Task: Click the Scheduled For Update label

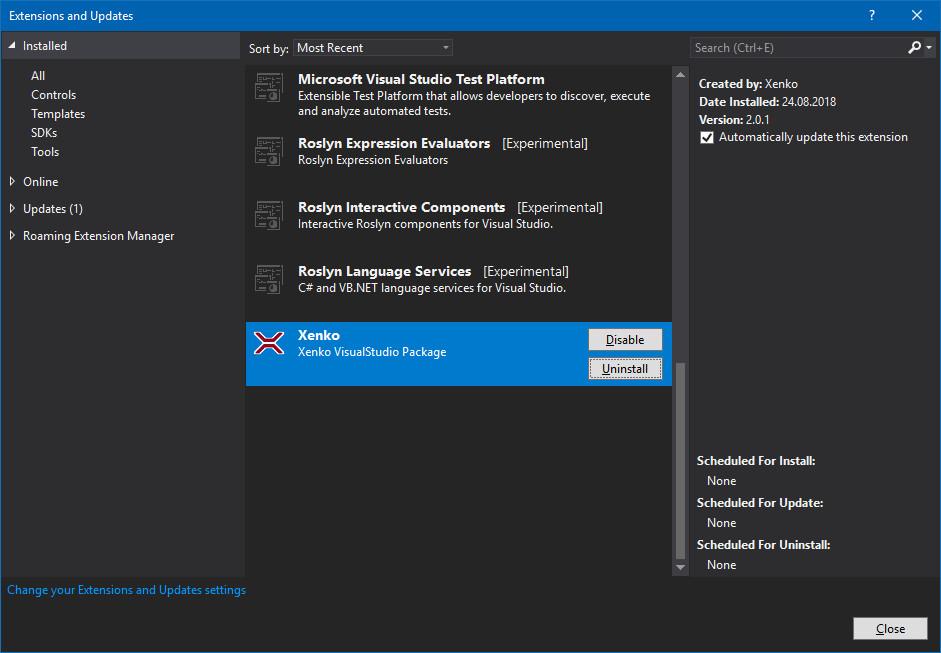Action: [x=760, y=503]
